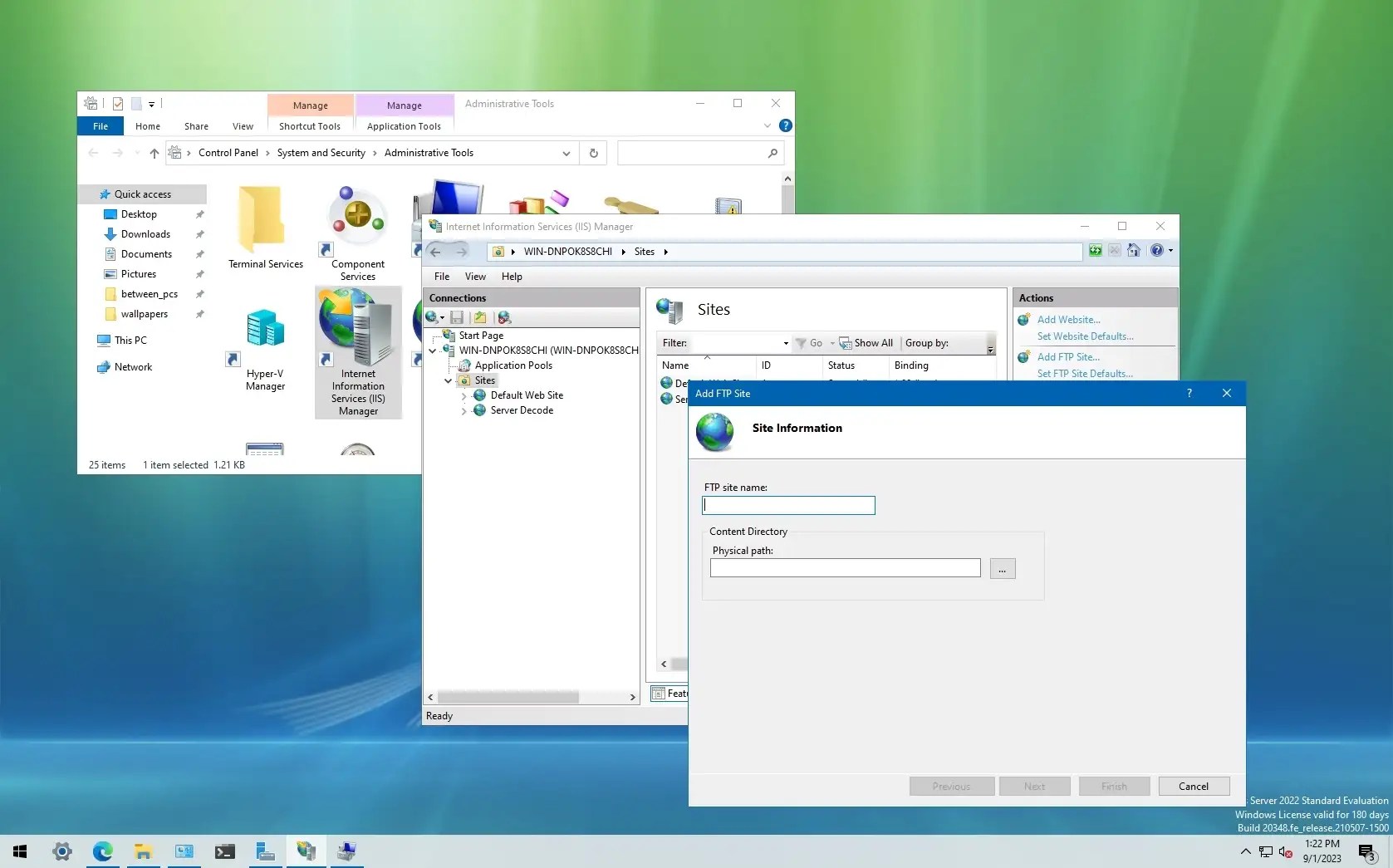Collapse the Sites node in Connections tree
1393x868 pixels.
pyautogui.click(x=449, y=380)
